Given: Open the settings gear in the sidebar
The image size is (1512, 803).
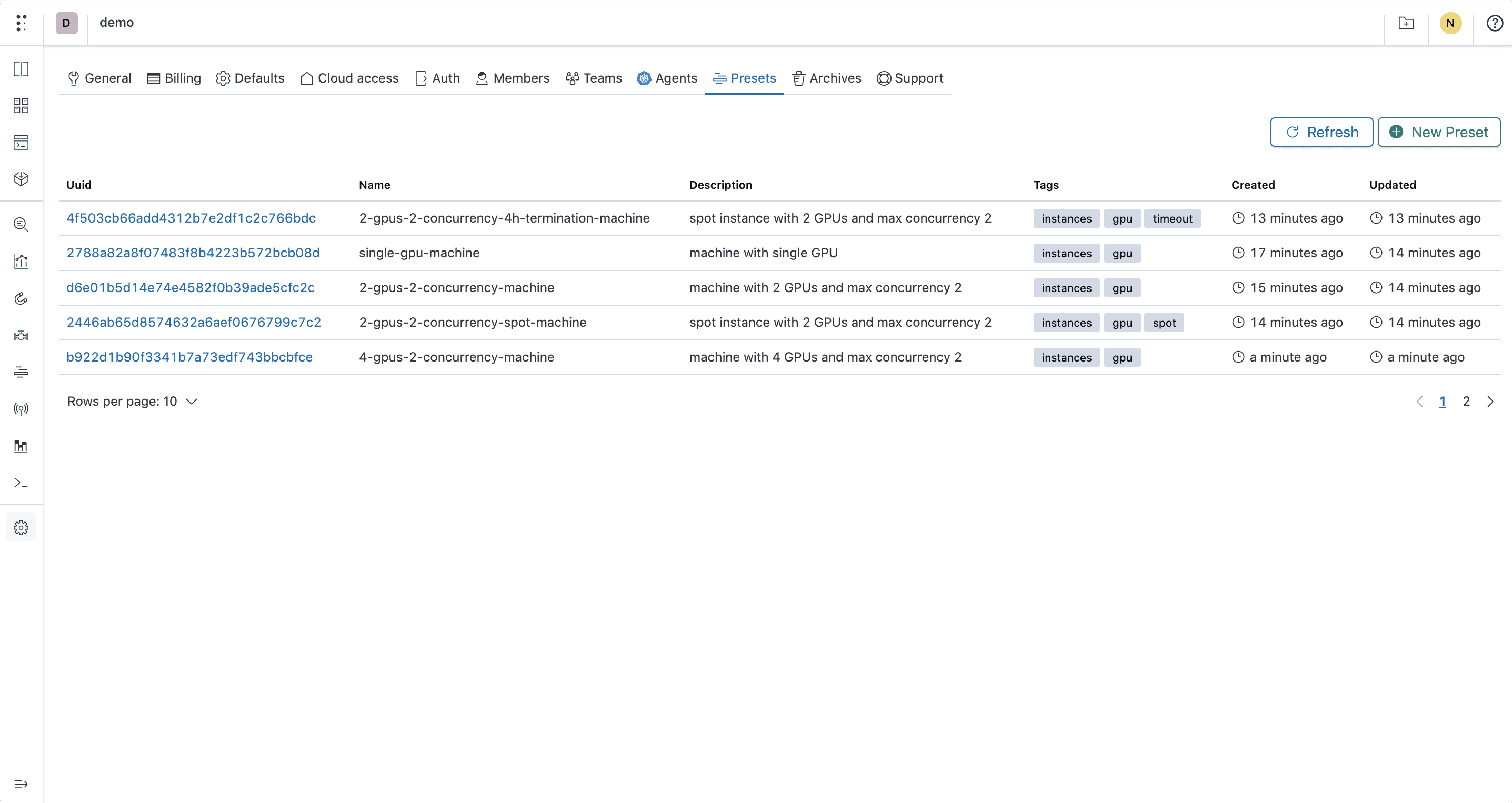Looking at the screenshot, I should [21, 527].
